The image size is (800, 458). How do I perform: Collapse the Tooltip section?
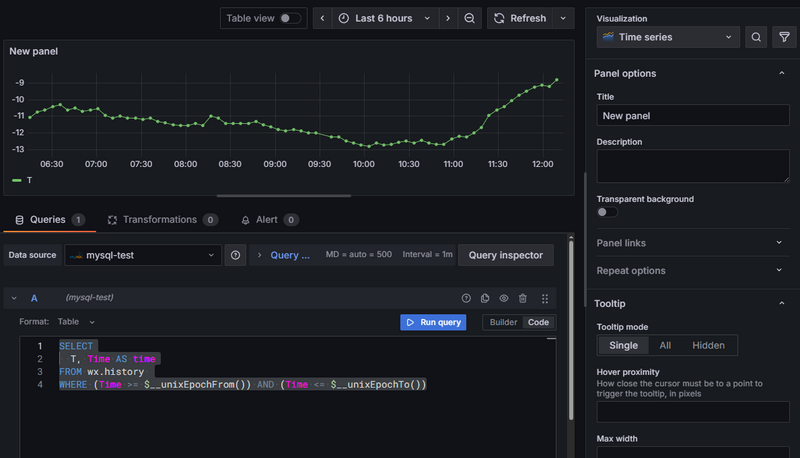tap(781, 303)
